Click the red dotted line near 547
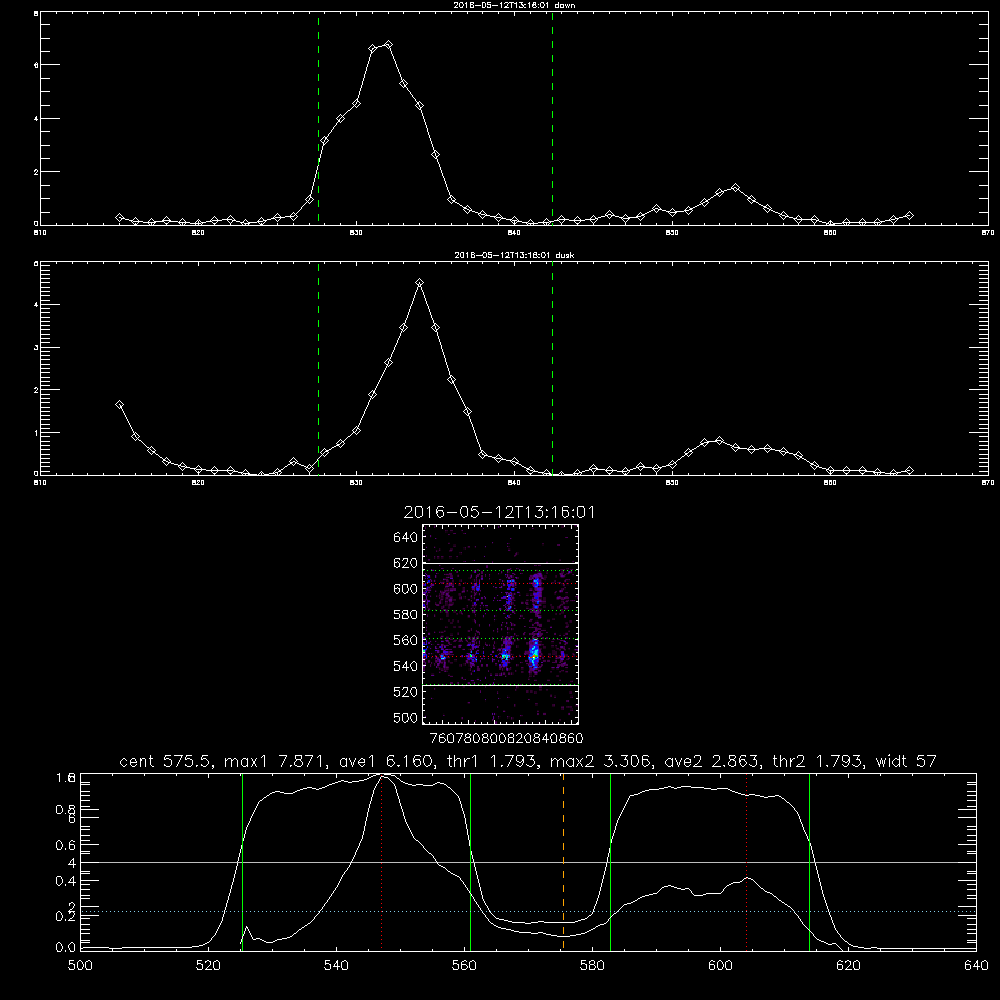 tap(381, 862)
